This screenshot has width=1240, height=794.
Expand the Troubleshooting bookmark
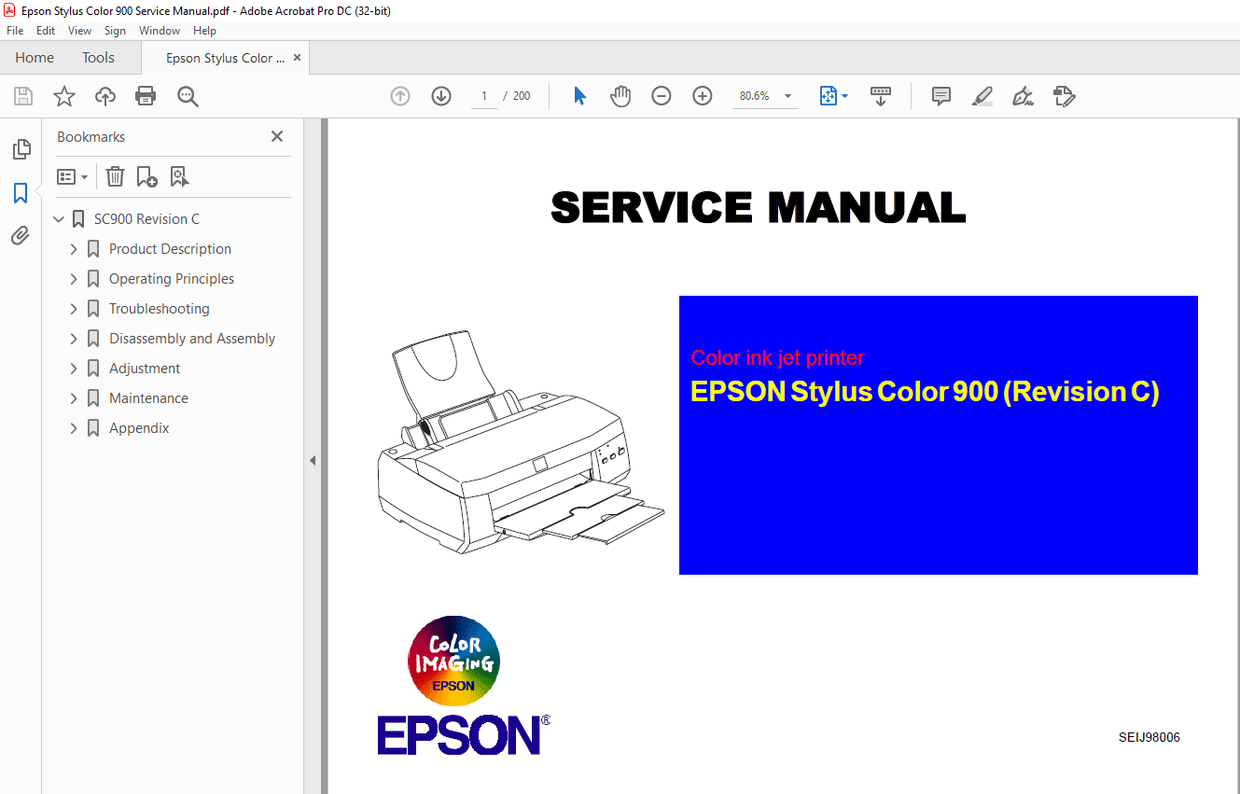coord(73,308)
